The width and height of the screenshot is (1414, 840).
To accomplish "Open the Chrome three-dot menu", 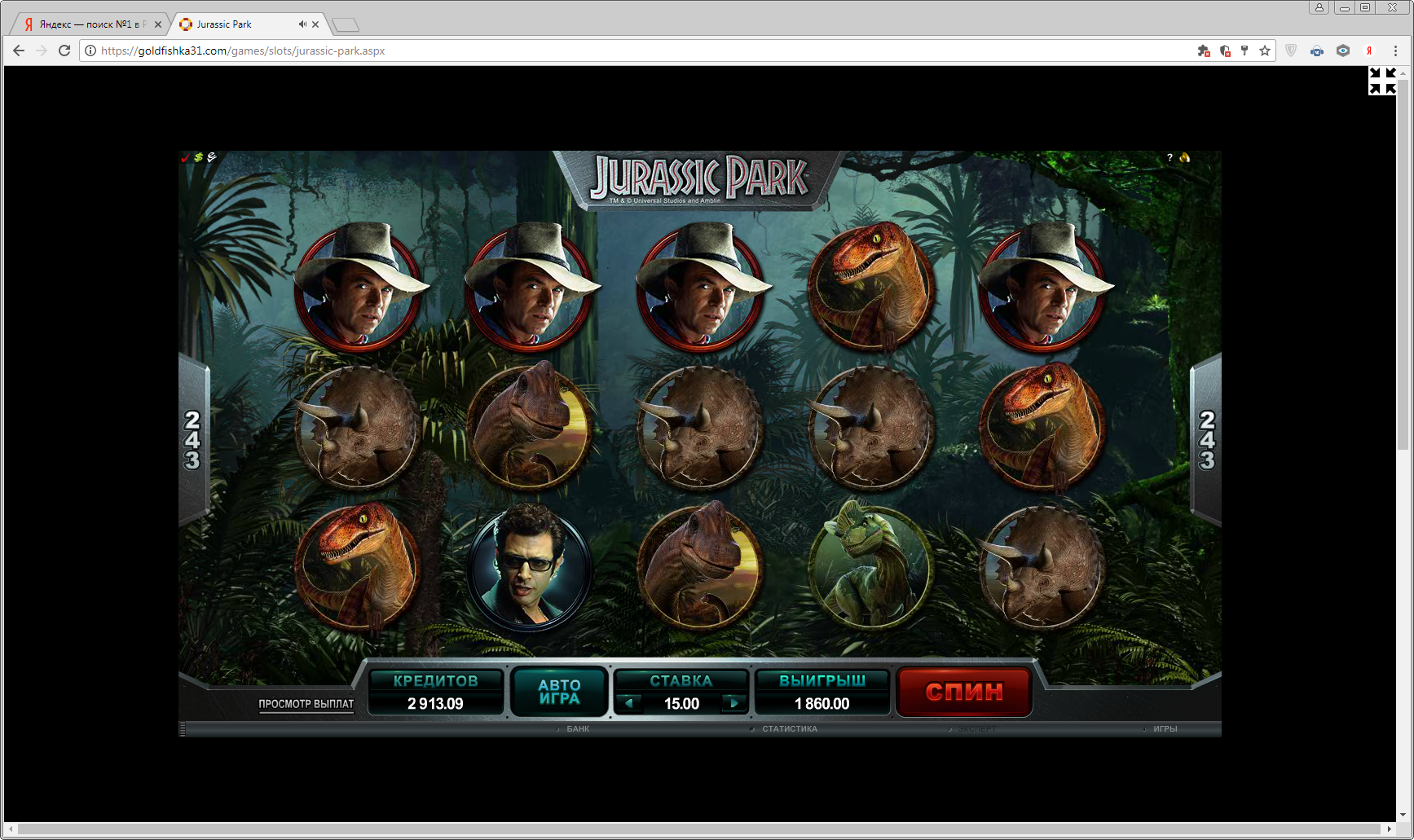I will point(1395,51).
